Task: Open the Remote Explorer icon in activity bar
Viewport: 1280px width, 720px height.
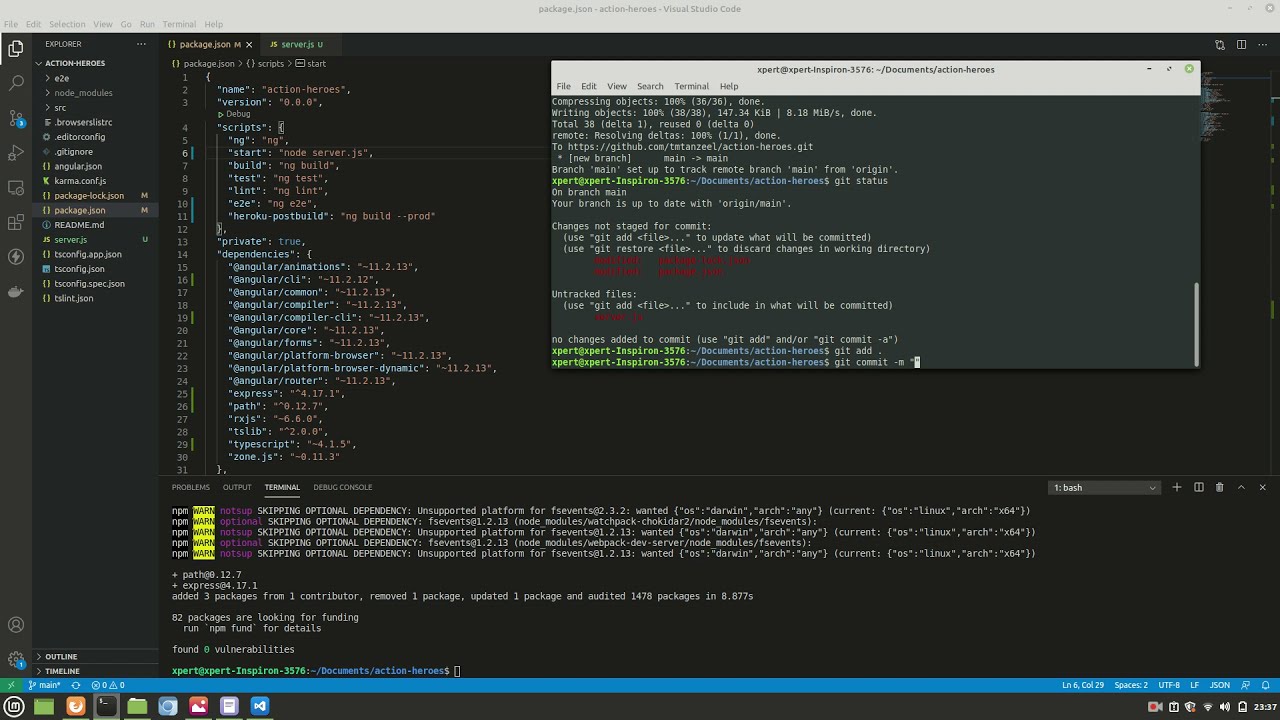Action: (15, 188)
